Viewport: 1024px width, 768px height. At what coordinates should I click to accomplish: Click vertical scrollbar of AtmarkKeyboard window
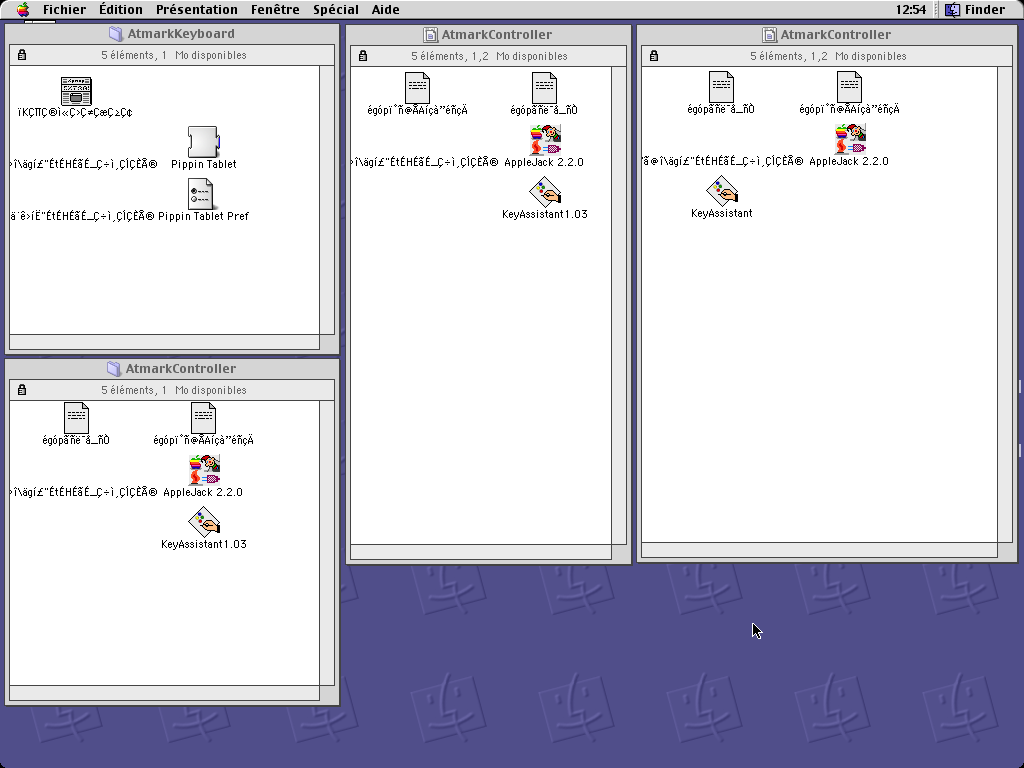(x=327, y=200)
